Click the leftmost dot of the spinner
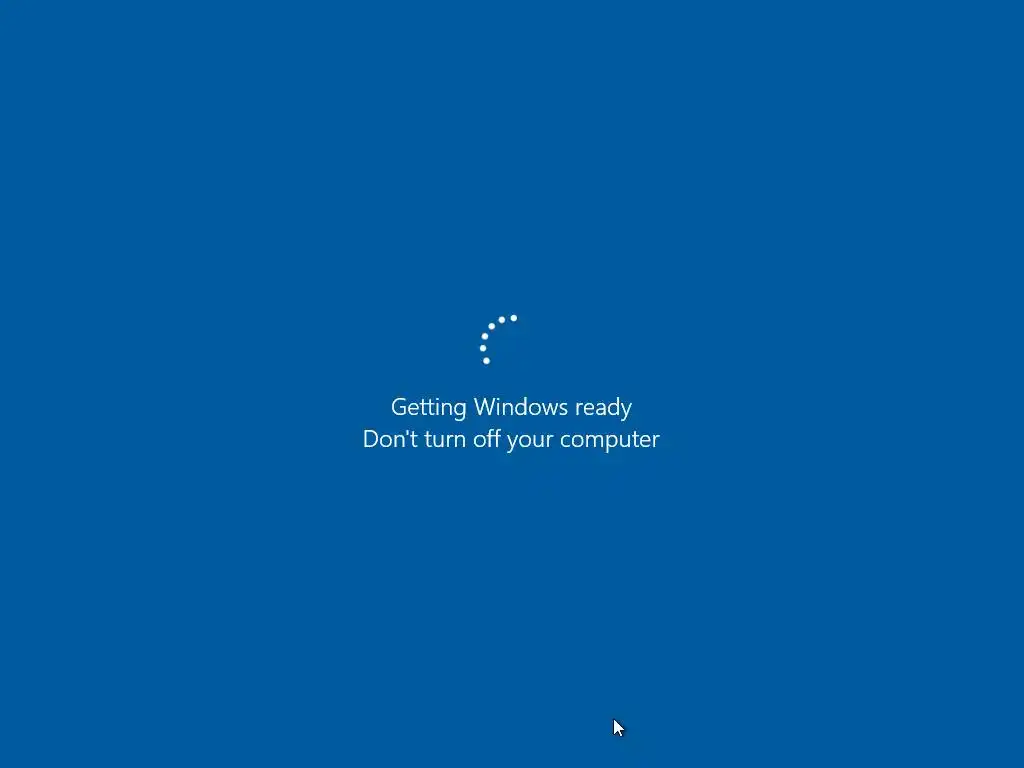Image resolution: width=1024 pixels, height=768 pixels. (483, 348)
